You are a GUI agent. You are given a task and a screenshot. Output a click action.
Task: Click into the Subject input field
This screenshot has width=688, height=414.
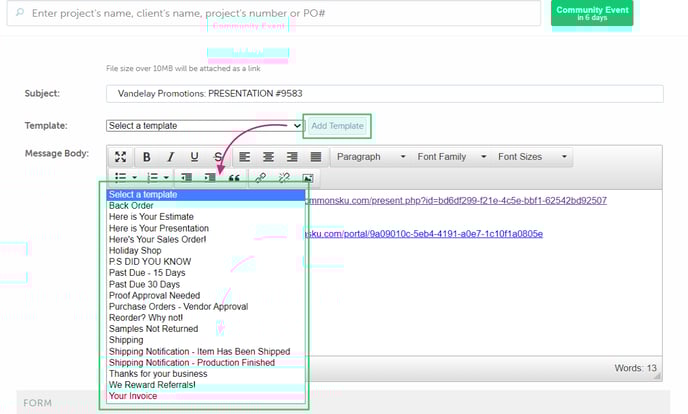(x=384, y=94)
